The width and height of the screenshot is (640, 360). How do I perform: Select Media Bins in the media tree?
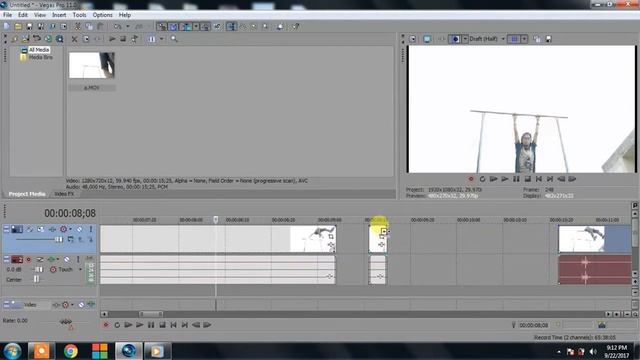pos(40,58)
